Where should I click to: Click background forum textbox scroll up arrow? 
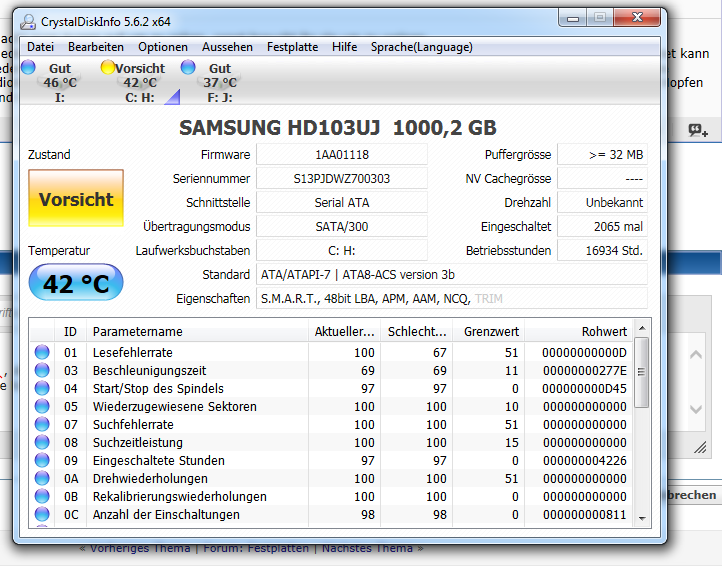[696, 354]
